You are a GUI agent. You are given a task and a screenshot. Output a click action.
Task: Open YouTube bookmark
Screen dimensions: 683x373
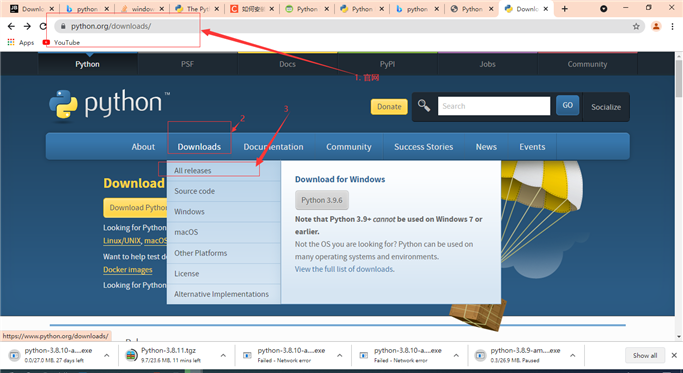(61, 42)
